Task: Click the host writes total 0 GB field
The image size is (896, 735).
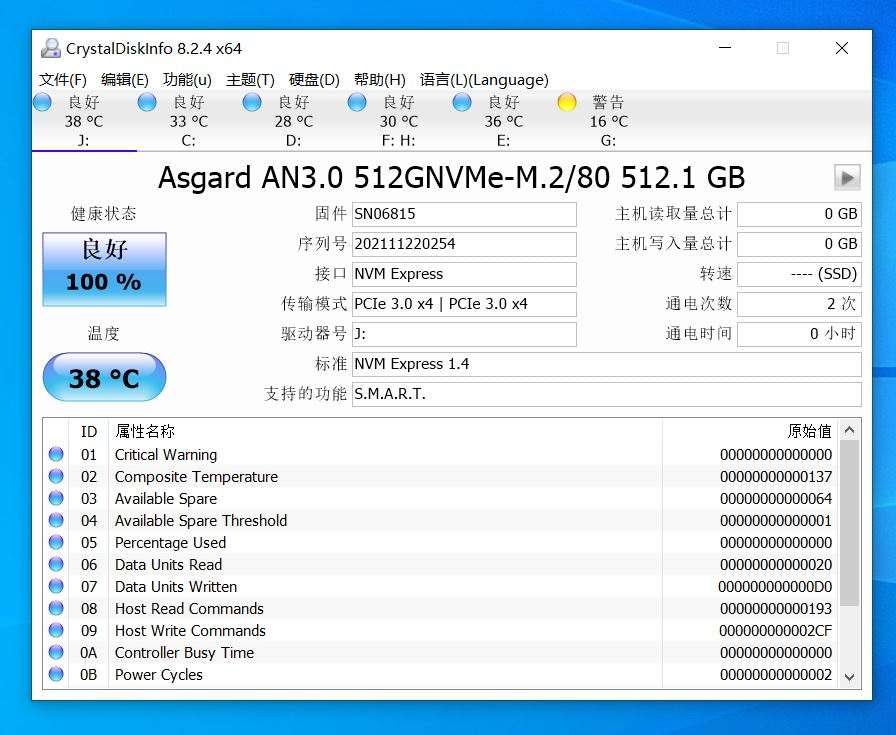Action: point(799,244)
